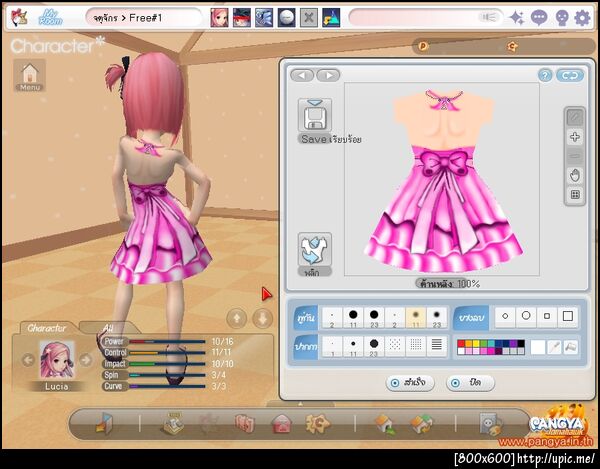
Task: Click the Save floppy disk icon
Action: click(315, 116)
